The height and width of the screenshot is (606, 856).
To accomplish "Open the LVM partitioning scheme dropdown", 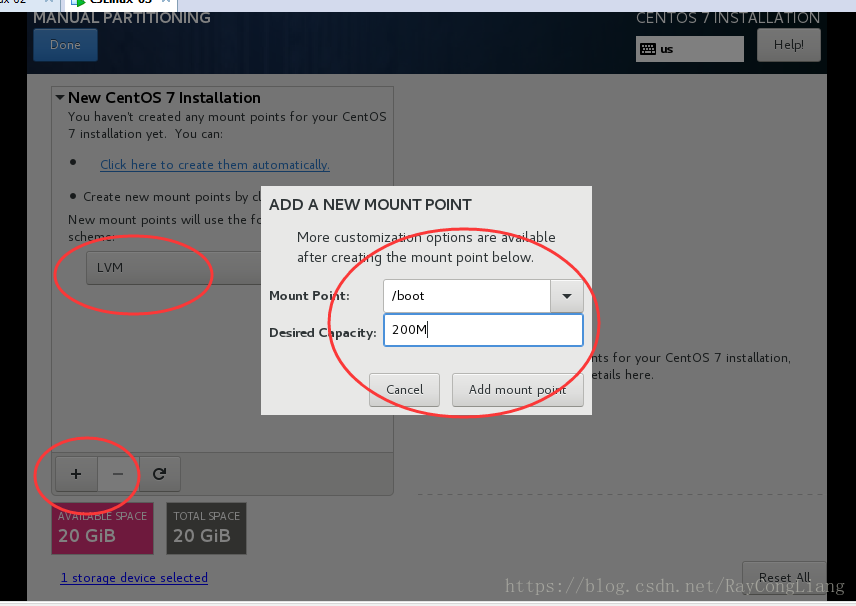I will pyautogui.click(x=174, y=268).
